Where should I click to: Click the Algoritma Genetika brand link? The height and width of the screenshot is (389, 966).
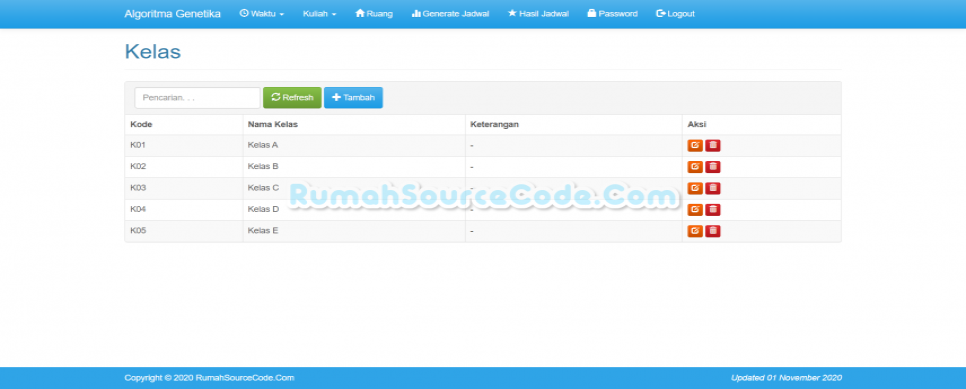[172, 14]
